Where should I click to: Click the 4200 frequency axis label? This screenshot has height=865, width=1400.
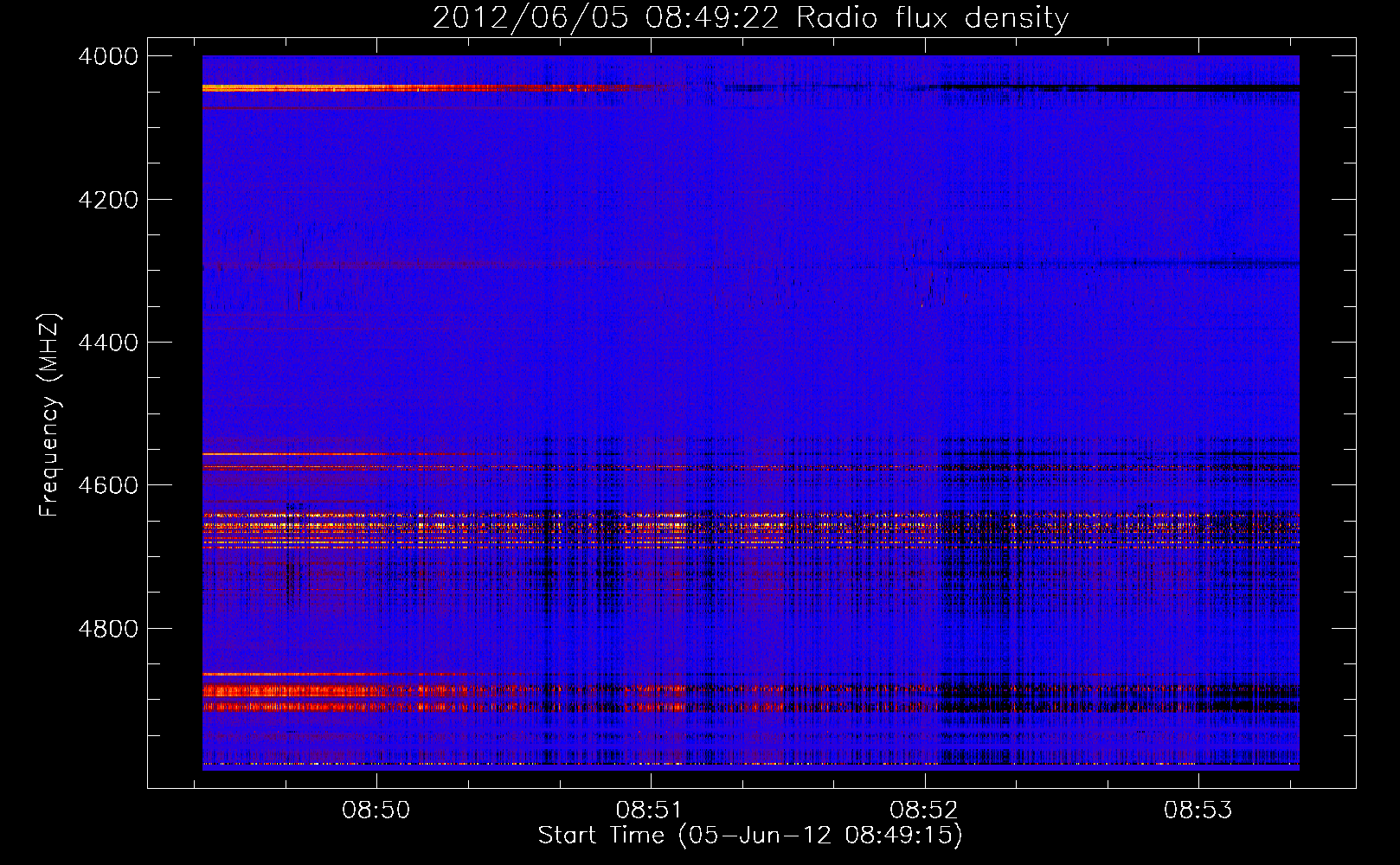click(x=108, y=200)
